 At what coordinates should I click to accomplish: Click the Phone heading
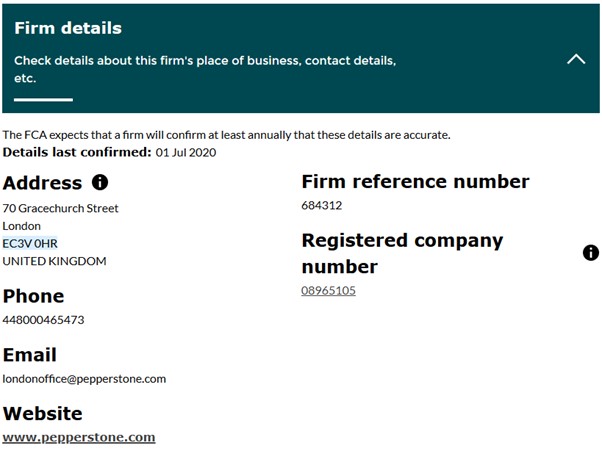point(34,296)
